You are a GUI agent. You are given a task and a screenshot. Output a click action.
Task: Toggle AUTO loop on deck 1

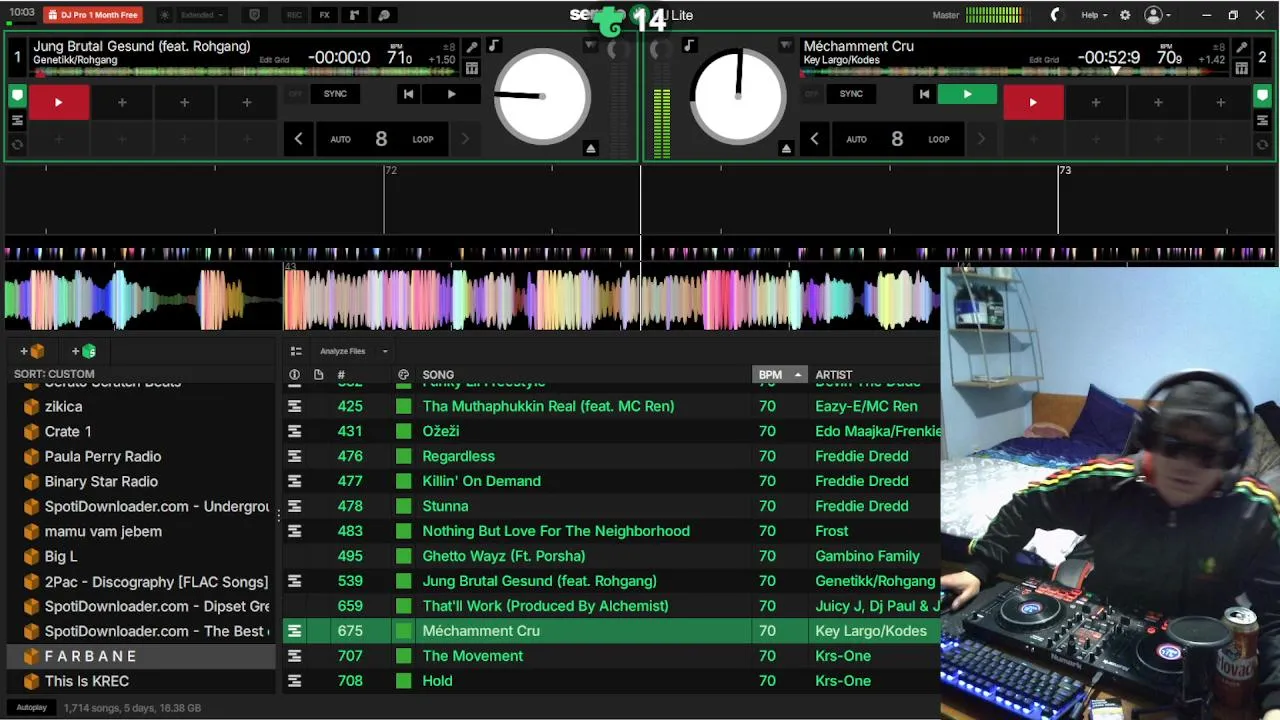click(x=341, y=139)
